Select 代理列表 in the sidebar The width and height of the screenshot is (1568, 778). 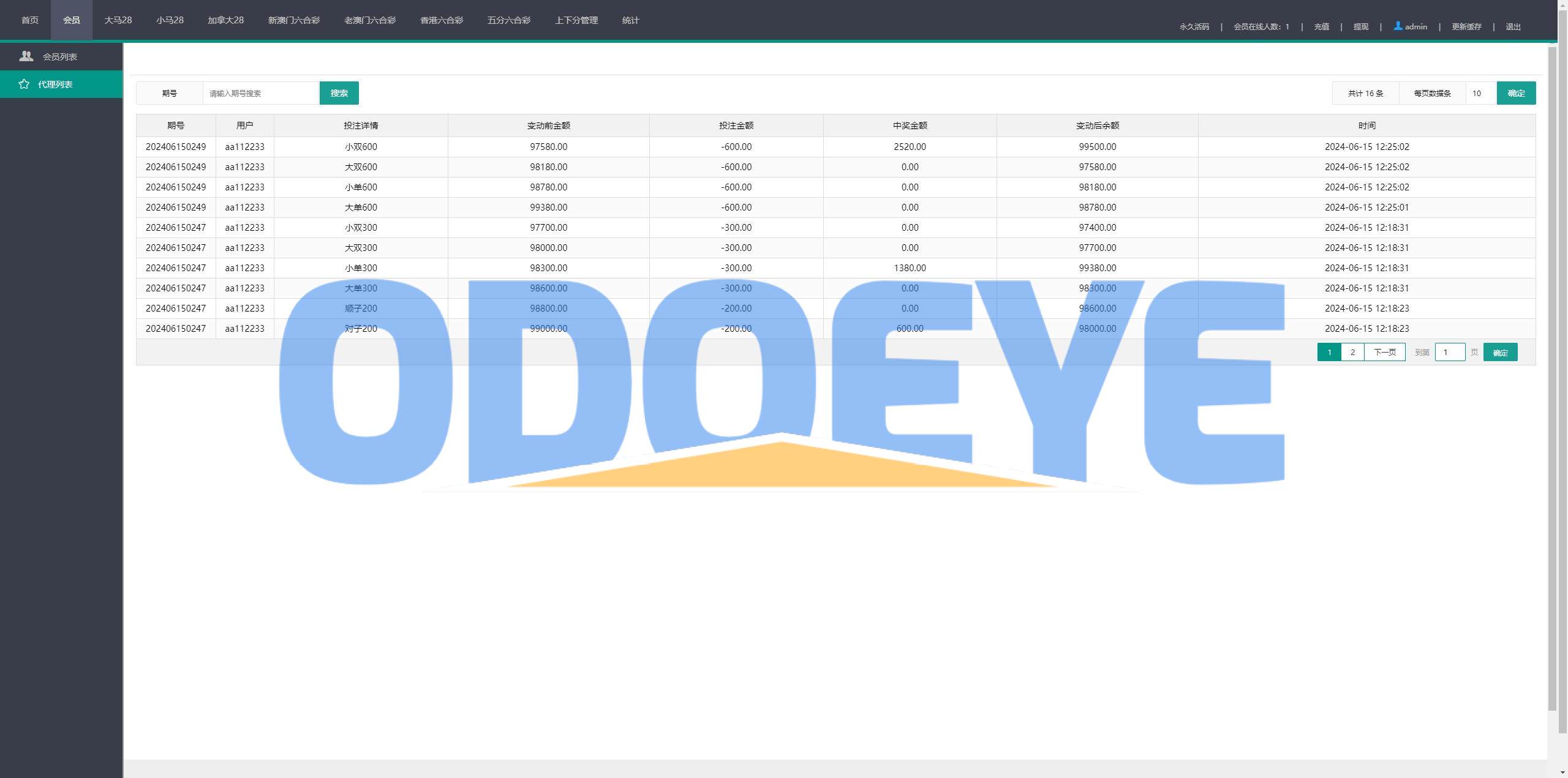(61, 84)
